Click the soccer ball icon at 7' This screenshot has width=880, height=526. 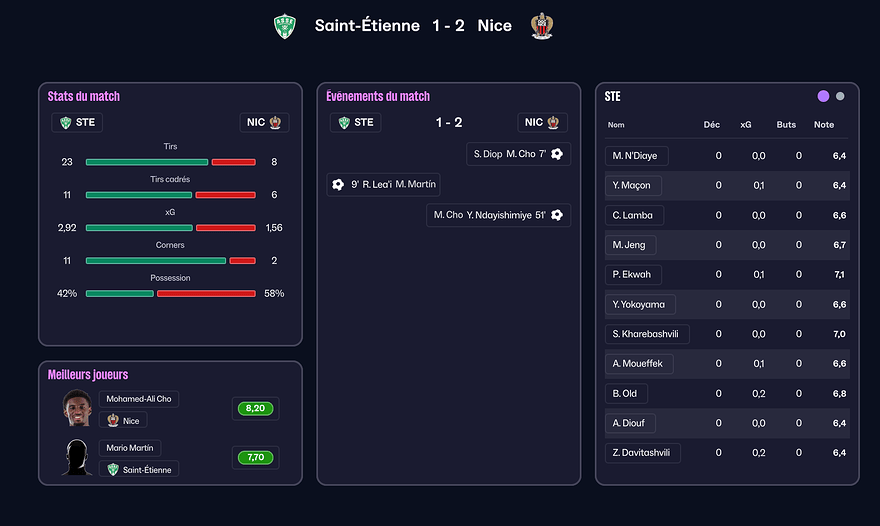(x=557, y=154)
